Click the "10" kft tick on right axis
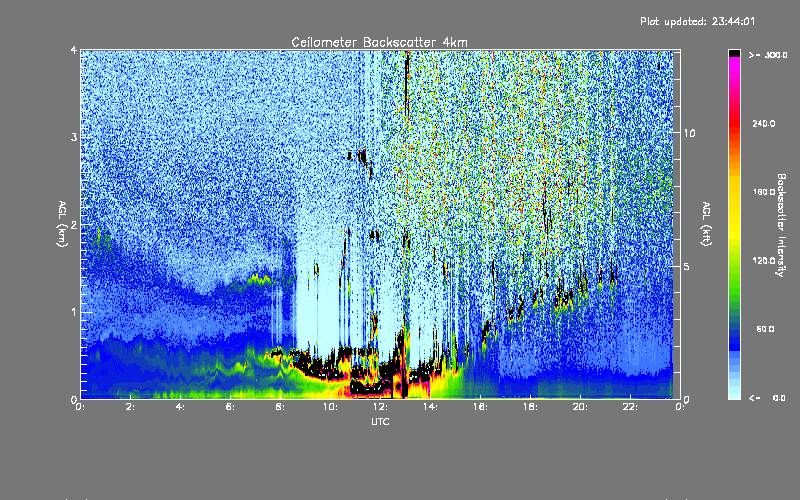Image resolution: width=800 pixels, height=500 pixels. click(689, 133)
